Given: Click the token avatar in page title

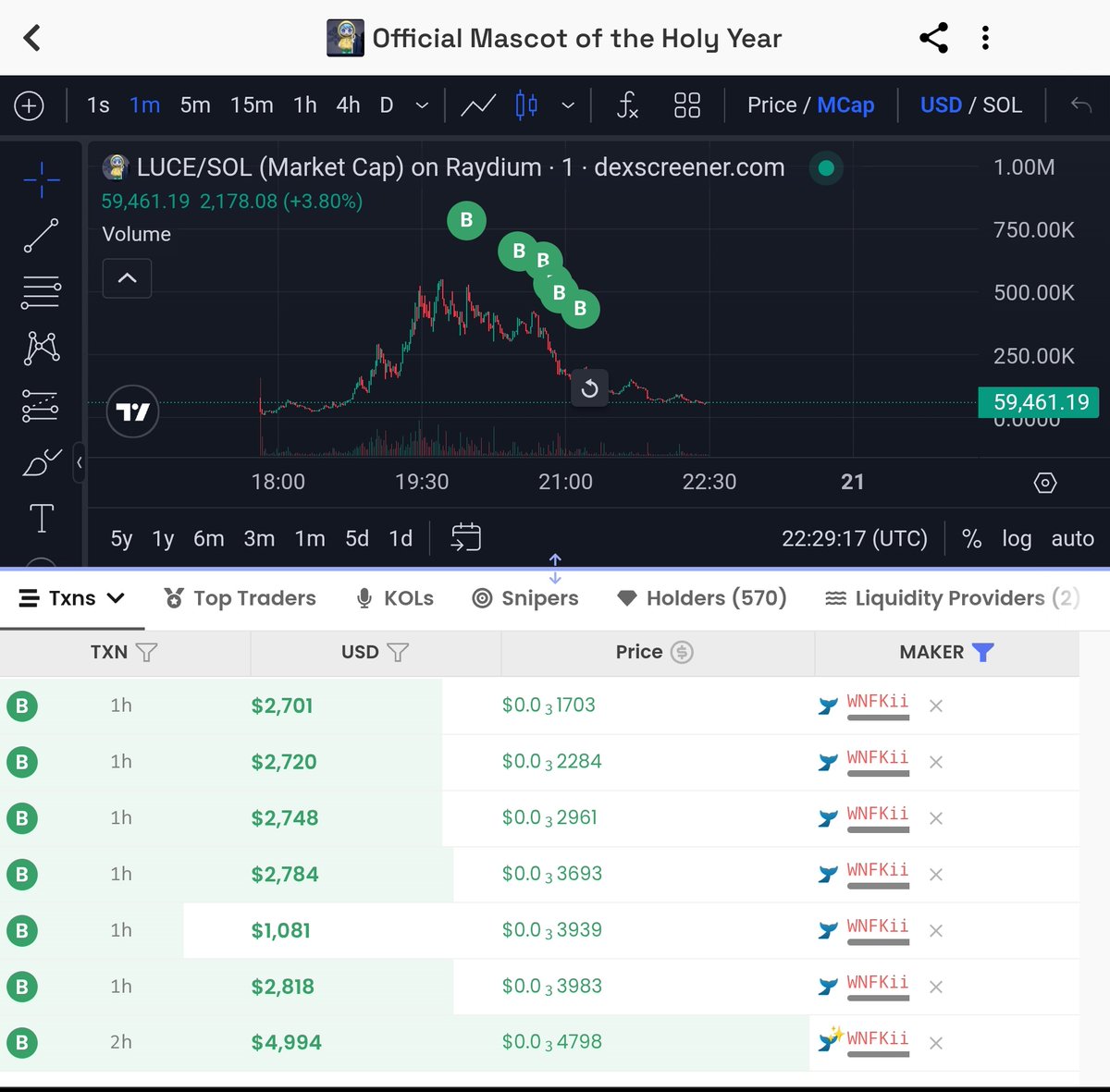Looking at the screenshot, I should (345, 38).
